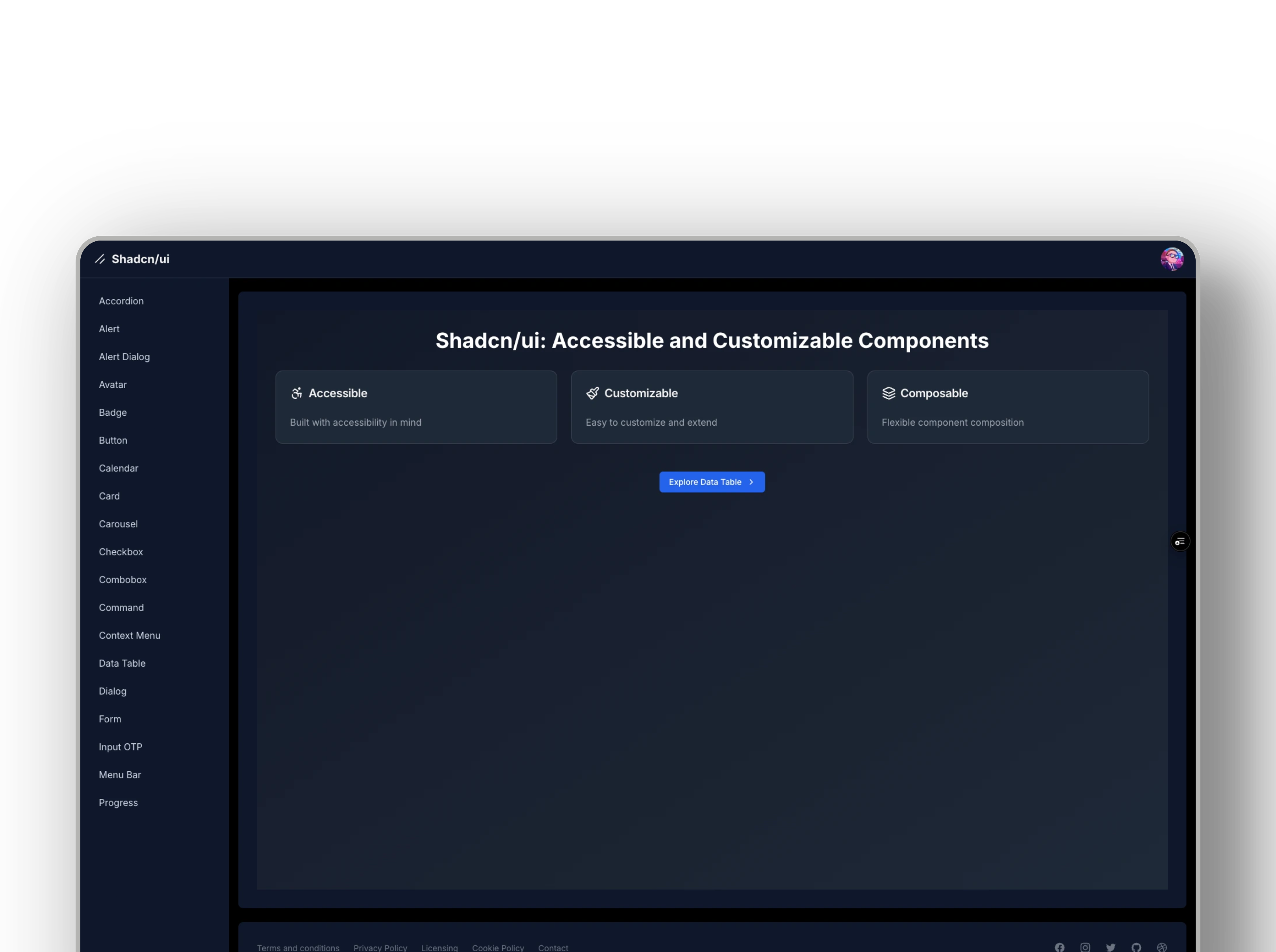Click the paintbrush icon on Customizable card
Viewport: 1276px width, 952px height.
click(x=592, y=393)
